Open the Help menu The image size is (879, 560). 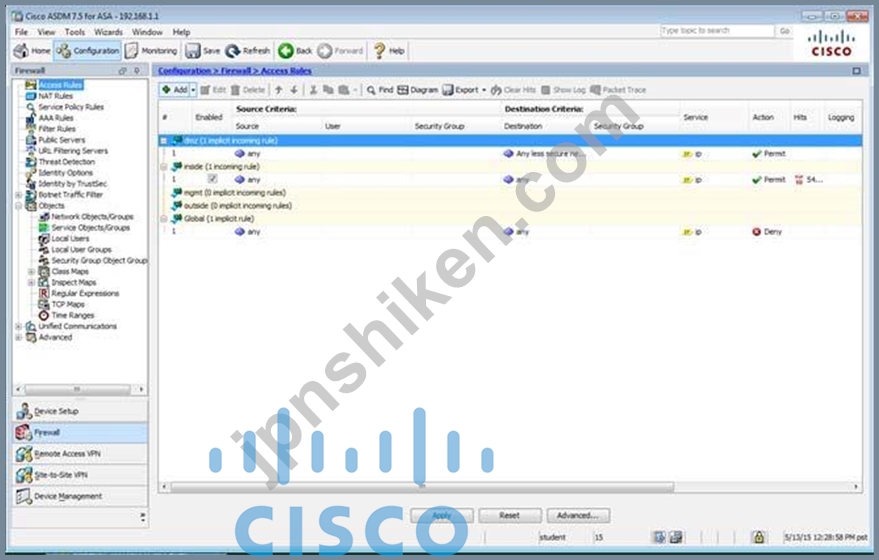point(181,32)
